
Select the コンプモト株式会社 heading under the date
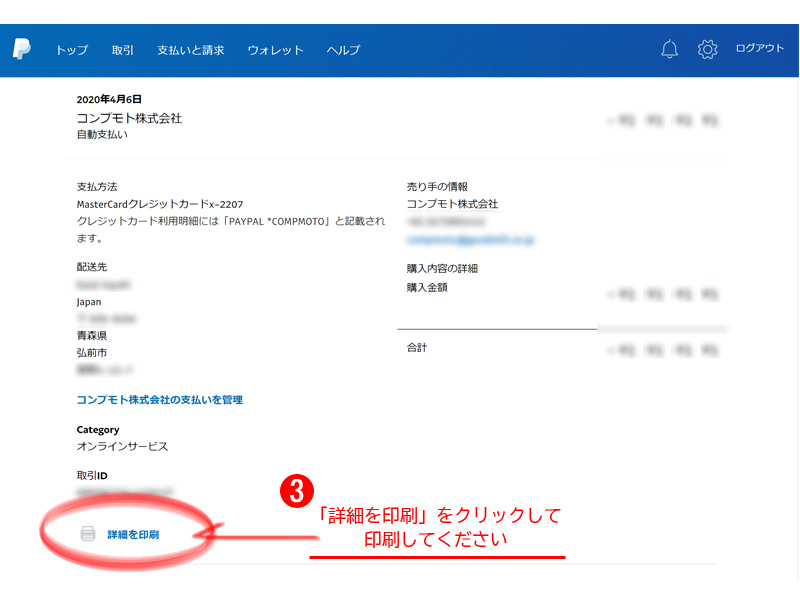pyautogui.click(x=129, y=118)
